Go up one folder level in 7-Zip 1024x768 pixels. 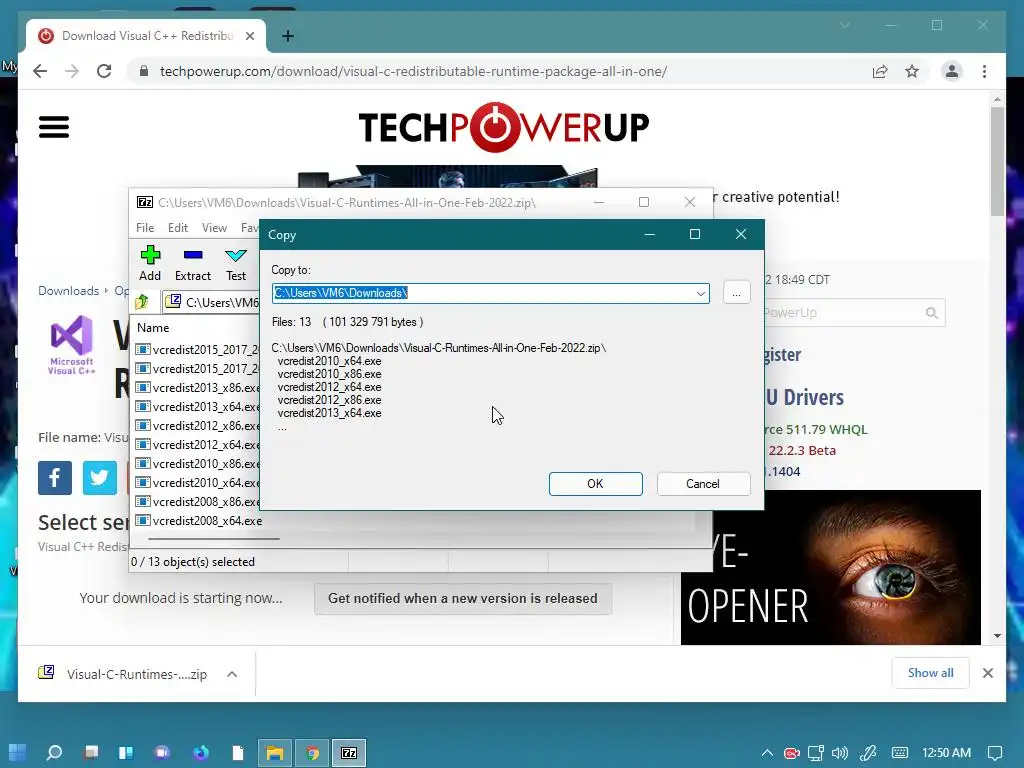[142, 302]
